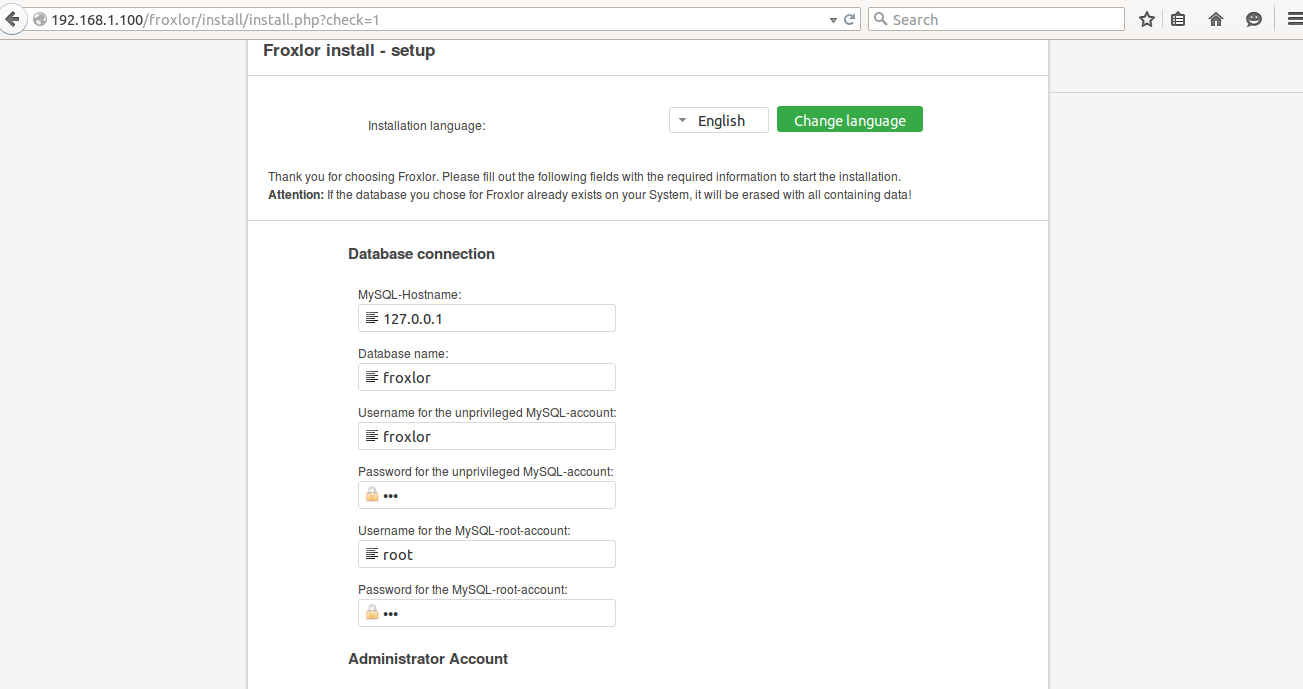This screenshot has width=1303, height=689.
Task: Go to the browser home page
Action: tap(1216, 19)
